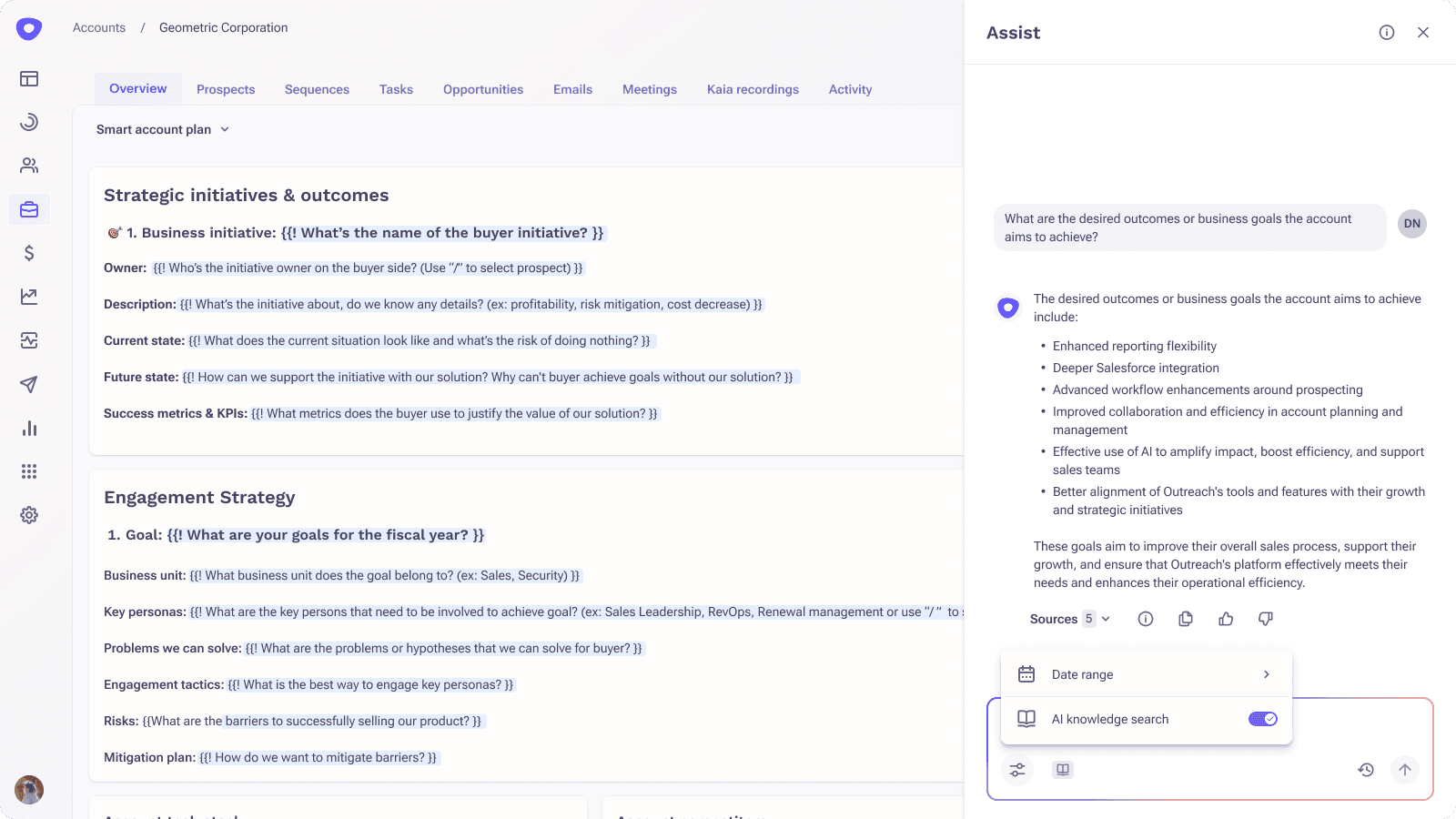Submit the message with the arrow button

click(x=1404, y=770)
